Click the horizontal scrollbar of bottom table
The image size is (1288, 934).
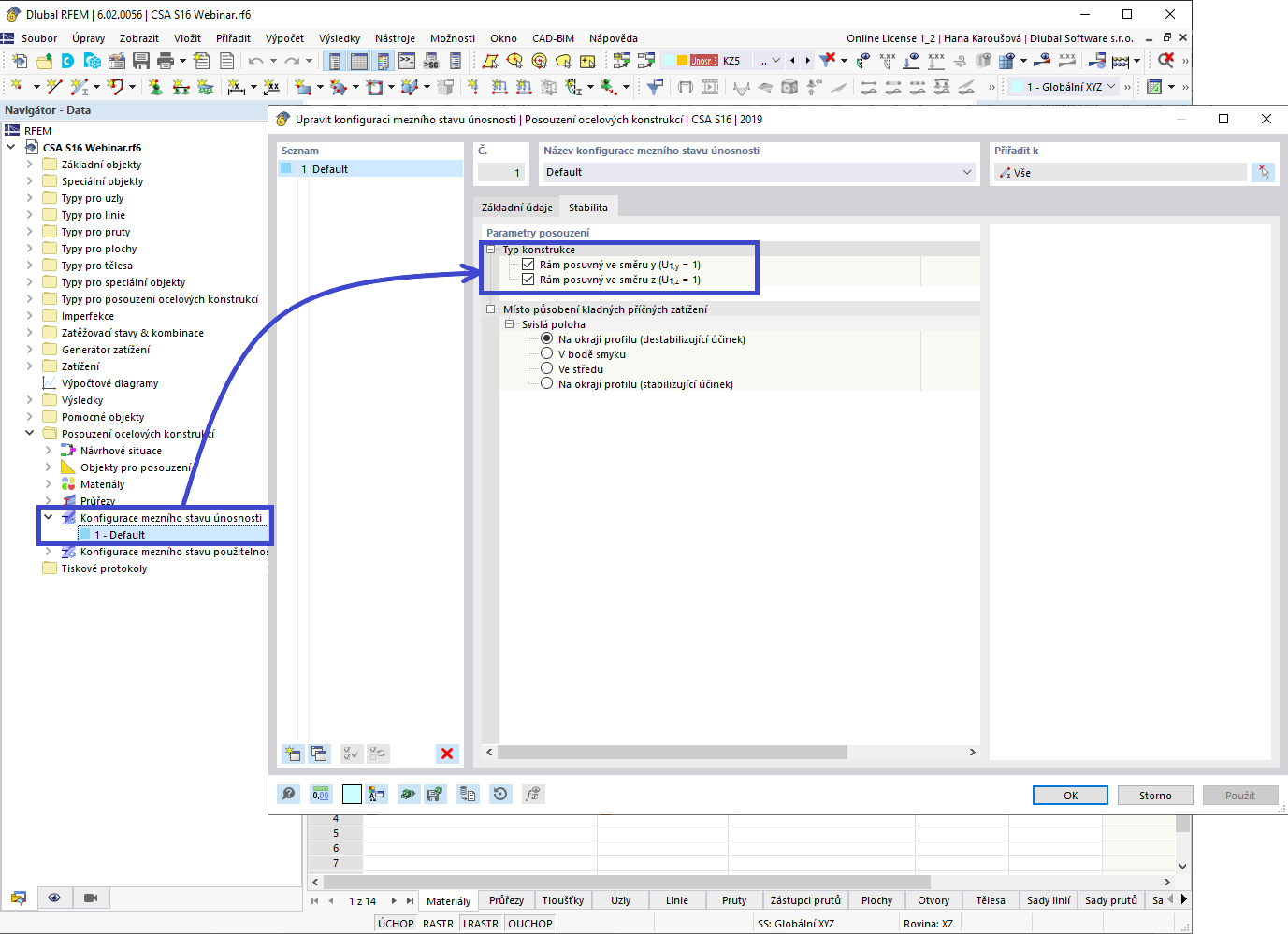627,882
